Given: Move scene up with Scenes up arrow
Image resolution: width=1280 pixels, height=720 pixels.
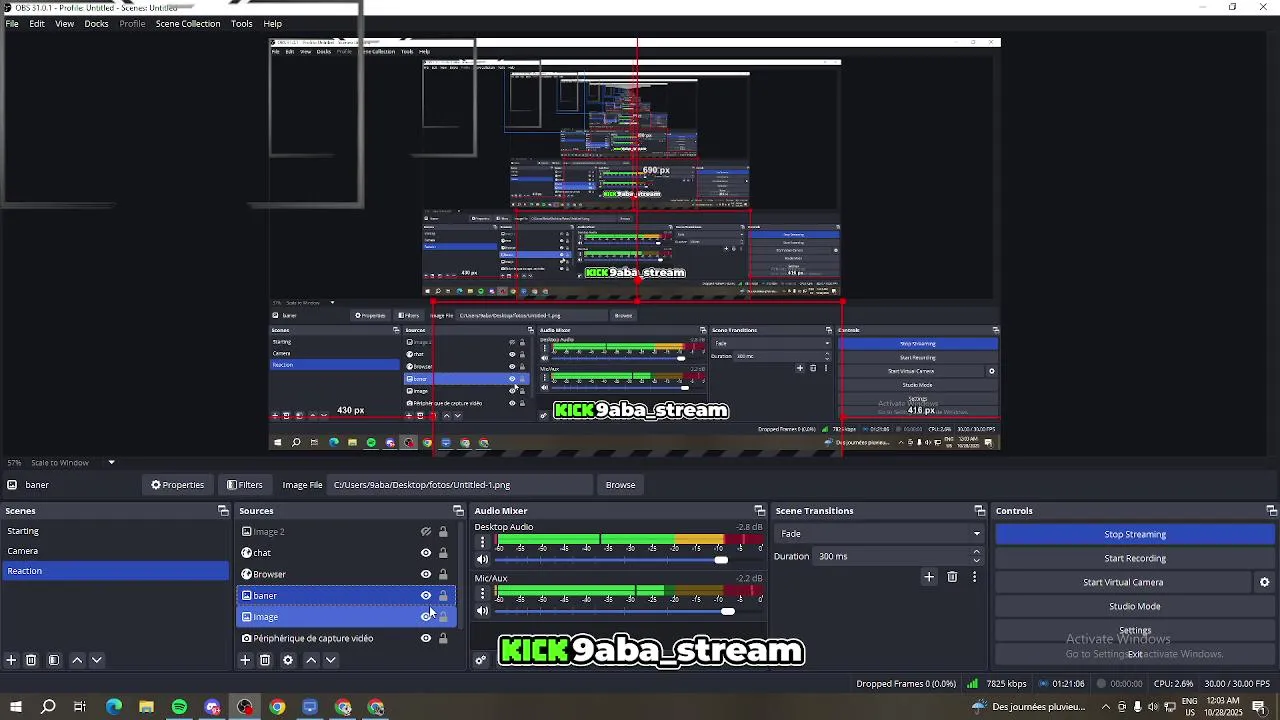Looking at the screenshot, I should click(x=77, y=660).
